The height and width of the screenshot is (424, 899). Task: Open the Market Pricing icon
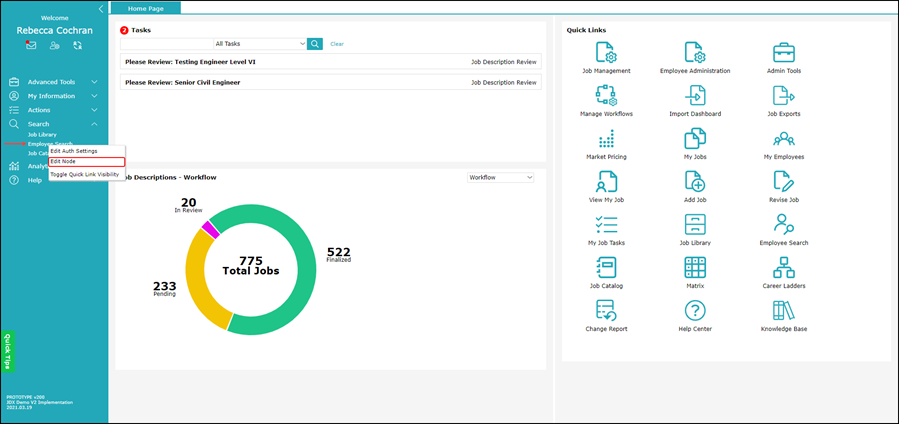[606, 139]
